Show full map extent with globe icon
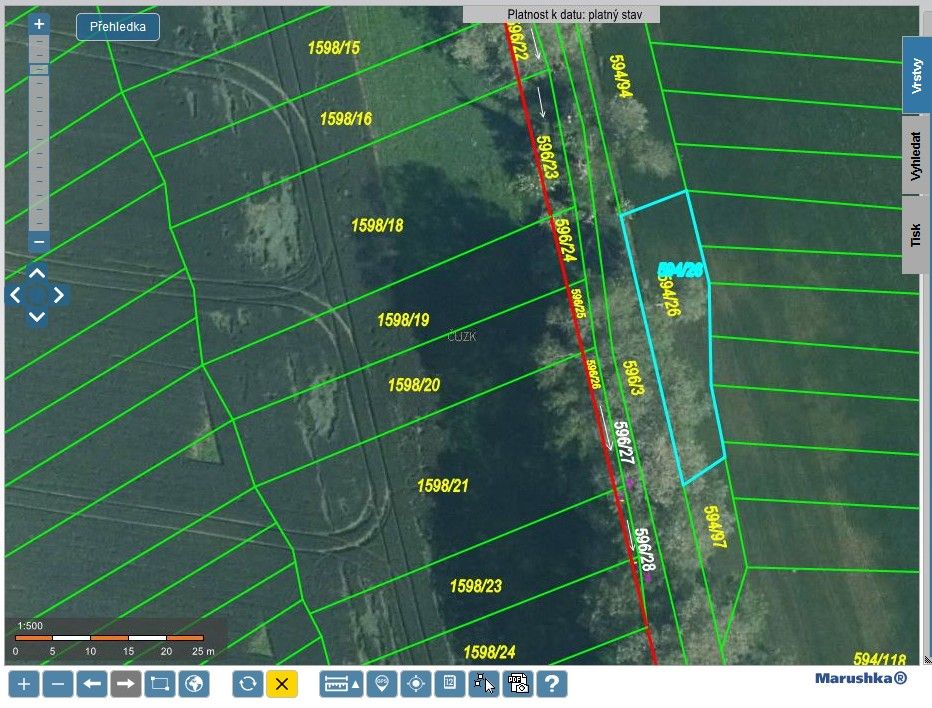 194,684
